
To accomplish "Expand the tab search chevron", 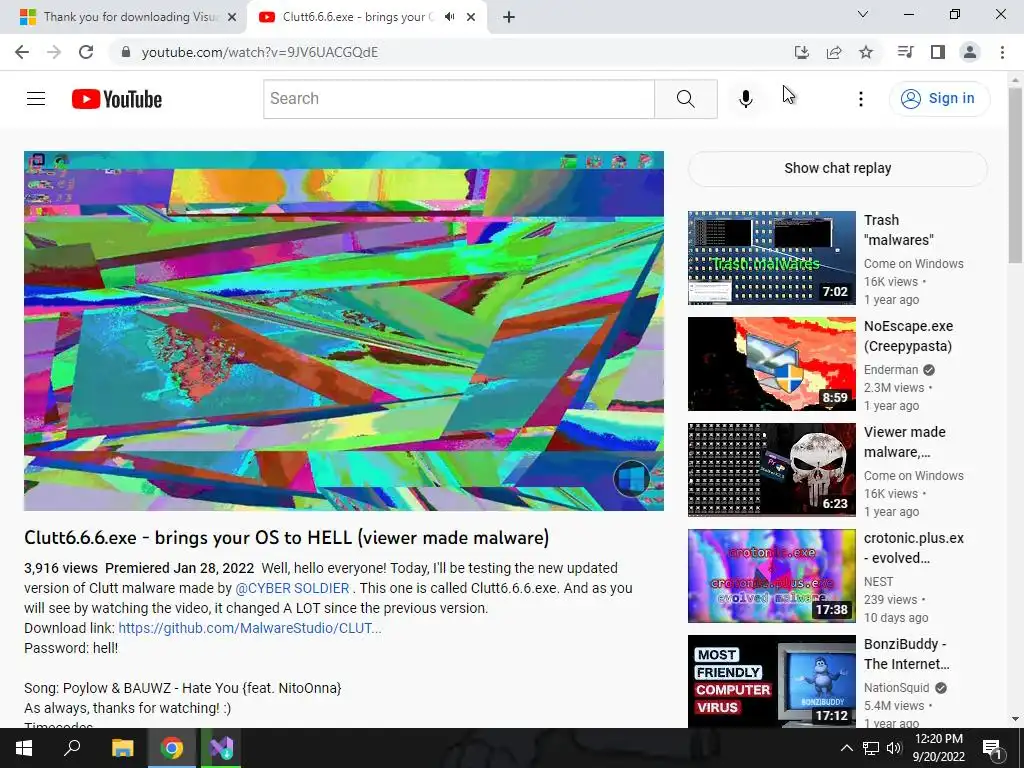I will tap(863, 14).
